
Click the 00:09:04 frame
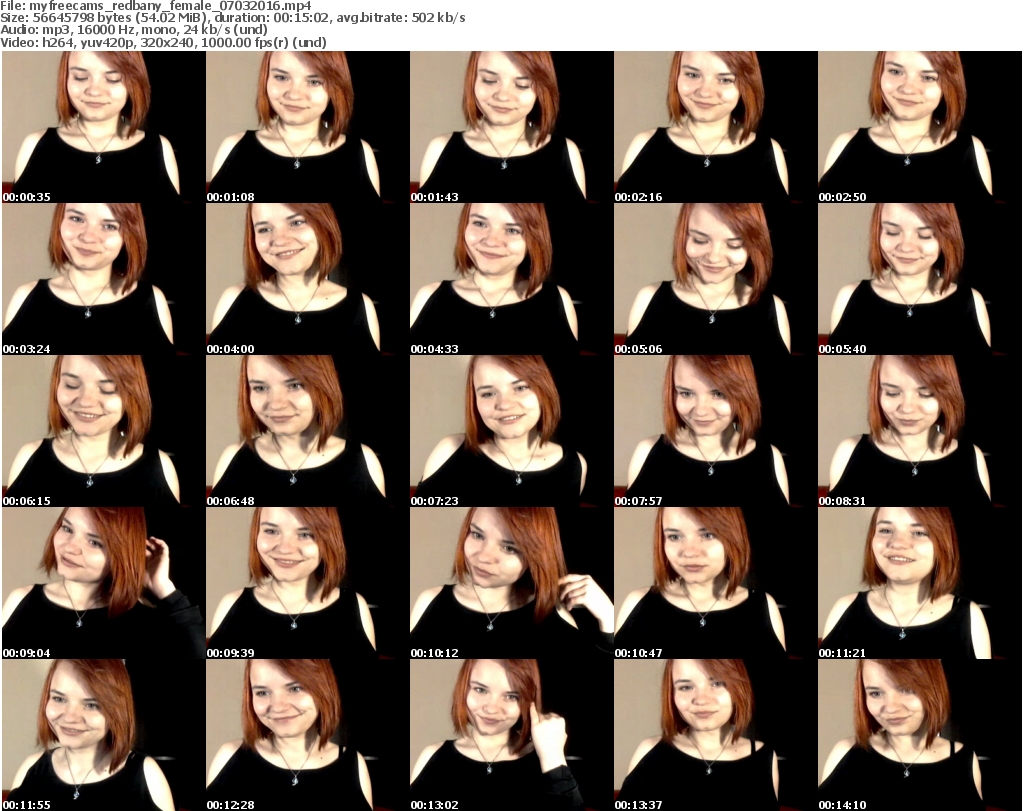point(102,583)
